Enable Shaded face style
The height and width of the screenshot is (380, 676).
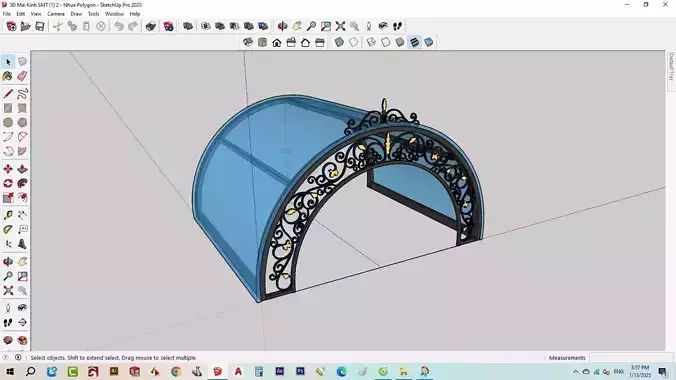pyautogui.click(x=400, y=42)
